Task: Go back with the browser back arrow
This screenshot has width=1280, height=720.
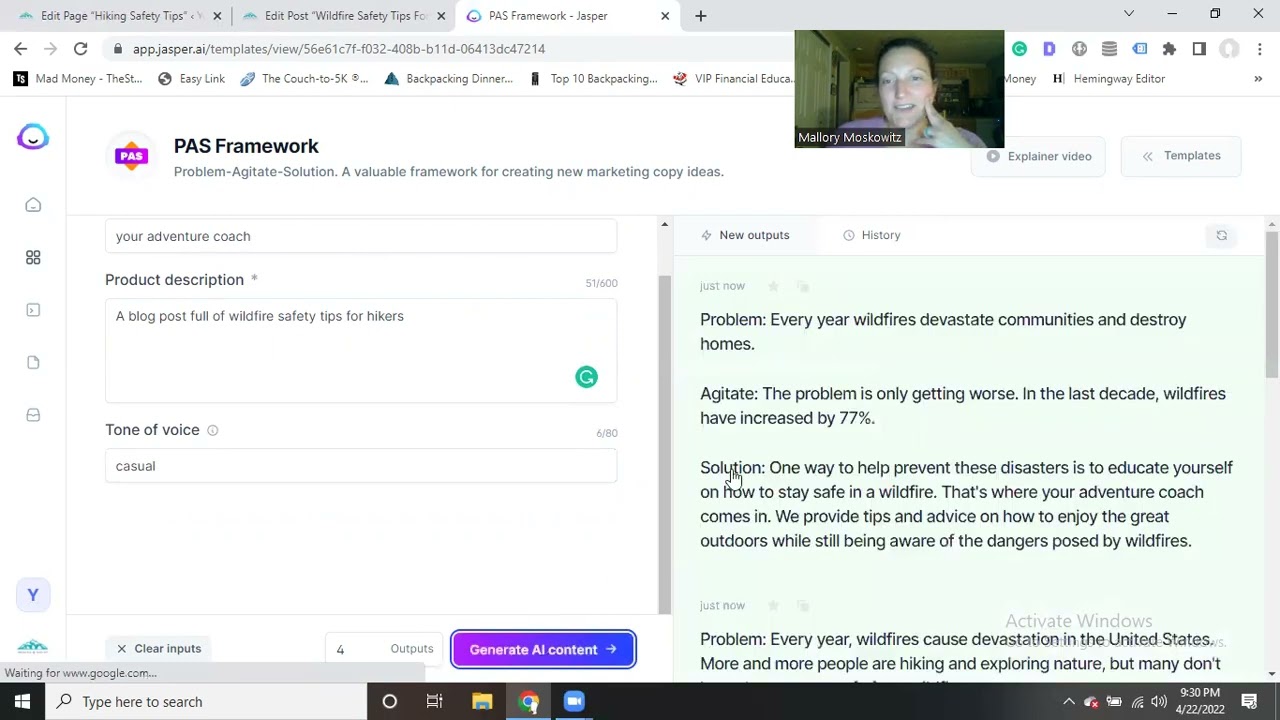Action: 21,48
